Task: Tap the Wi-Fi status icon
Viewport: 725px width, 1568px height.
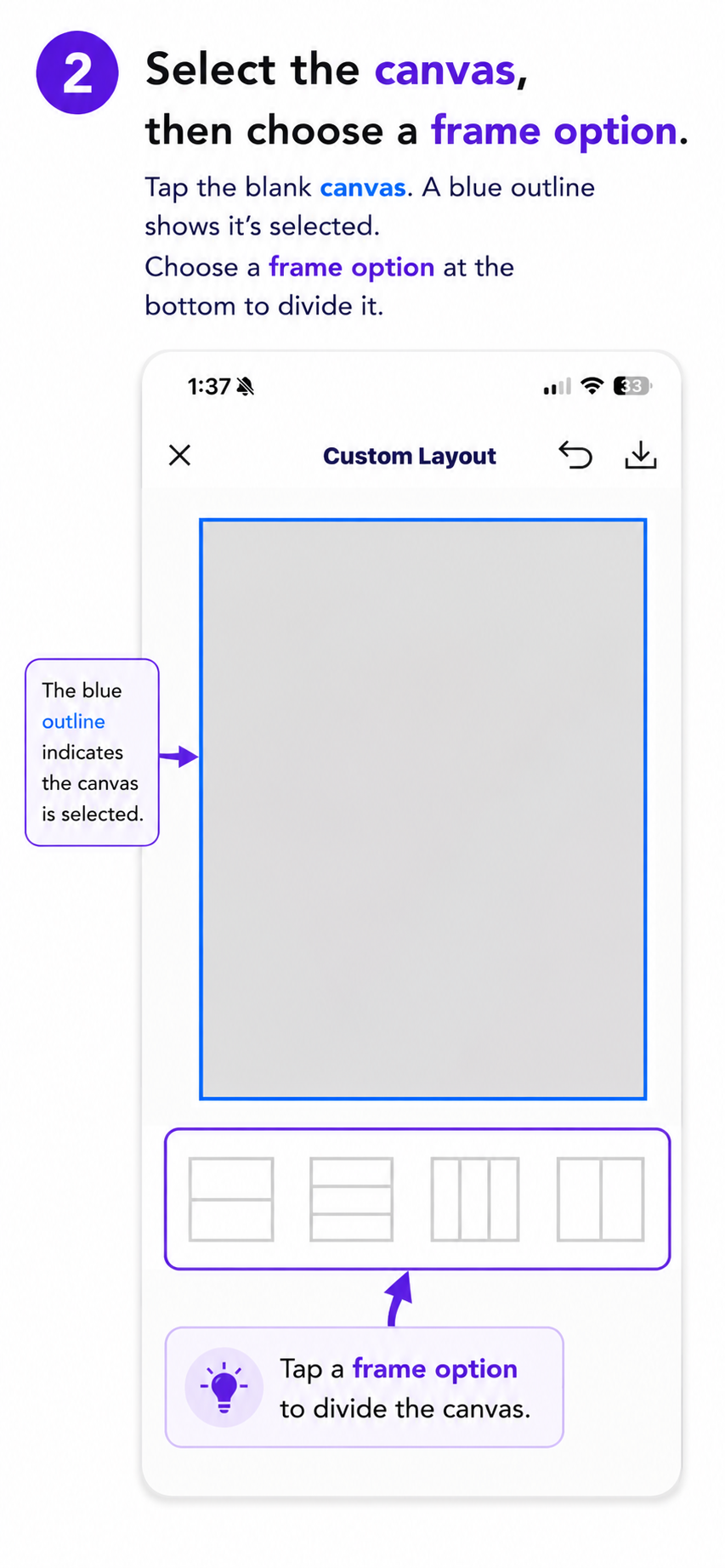Action: (x=592, y=386)
